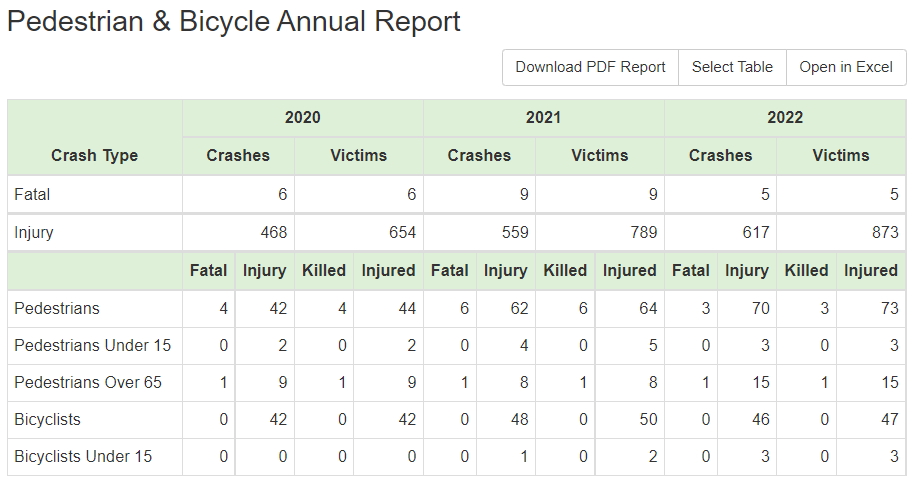The width and height of the screenshot is (914, 486).
Task: Select the 2020 injury crashes value 468
Action: pyautogui.click(x=273, y=233)
